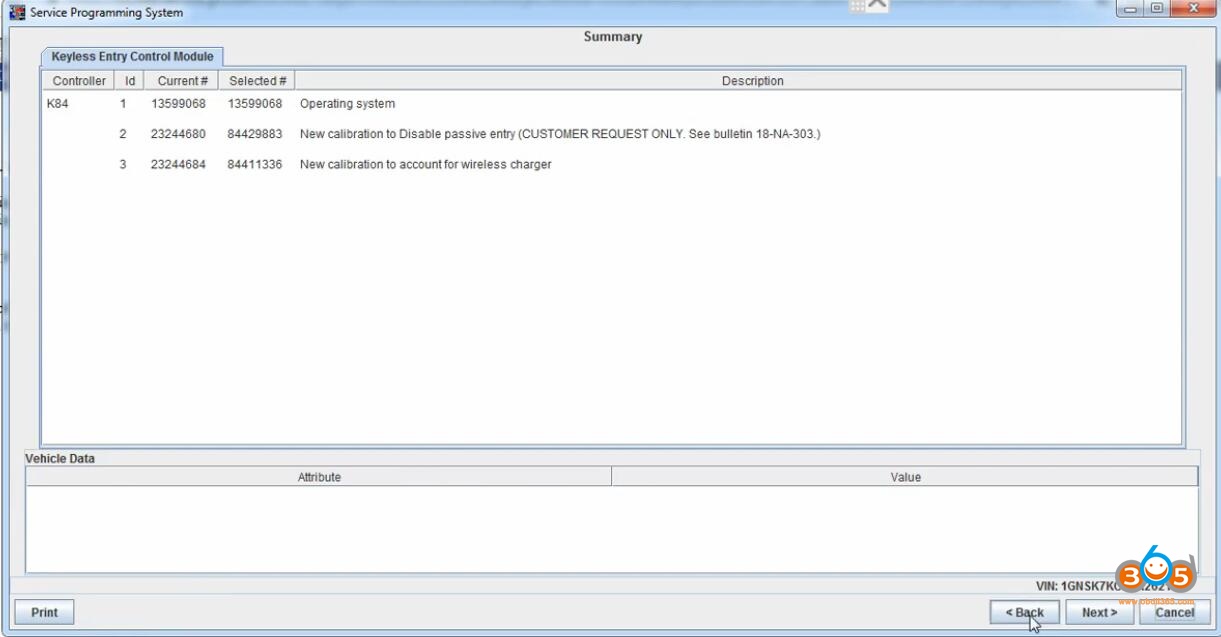Switch to the Keyless Entry Control Module tab
1221x637 pixels.
pos(131,57)
